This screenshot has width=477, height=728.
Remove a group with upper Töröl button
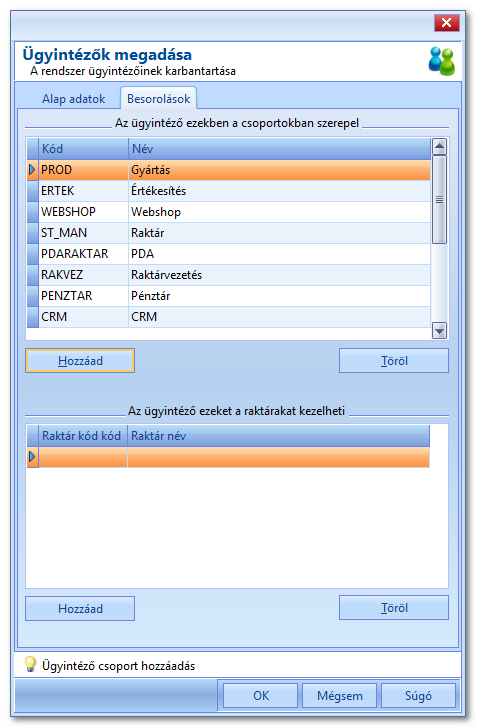tap(394, 361)
